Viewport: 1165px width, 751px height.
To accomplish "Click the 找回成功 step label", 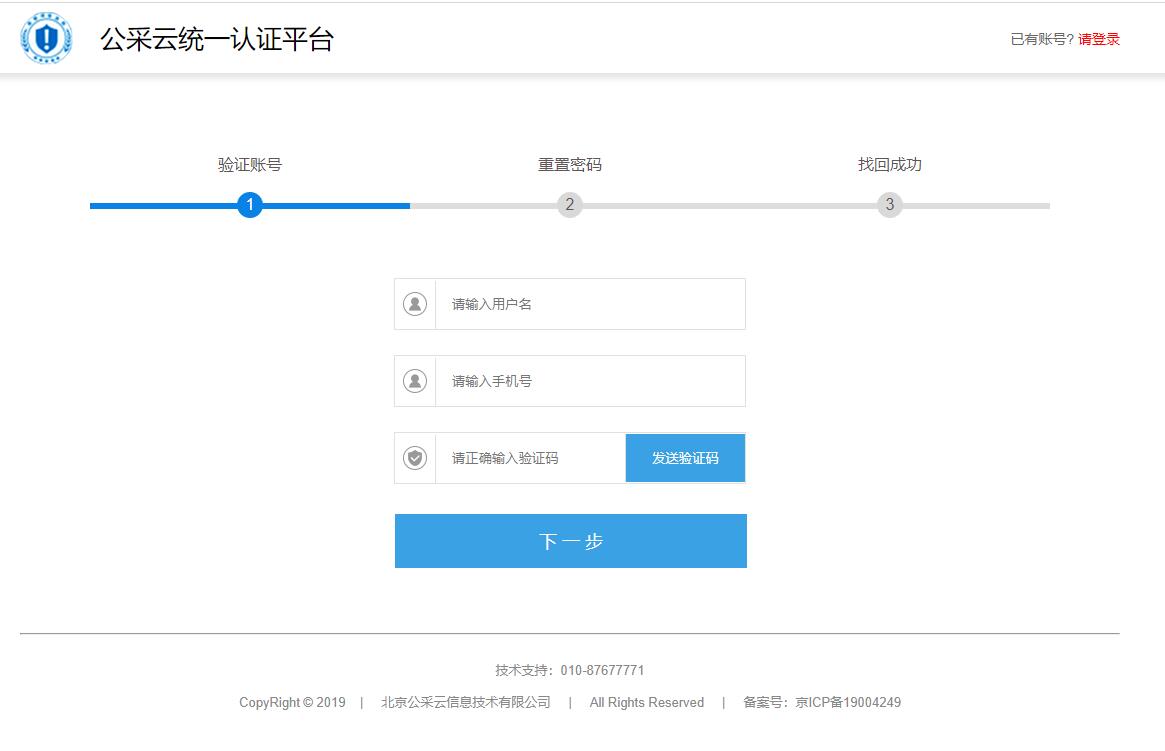I will [x=889, y=165].
